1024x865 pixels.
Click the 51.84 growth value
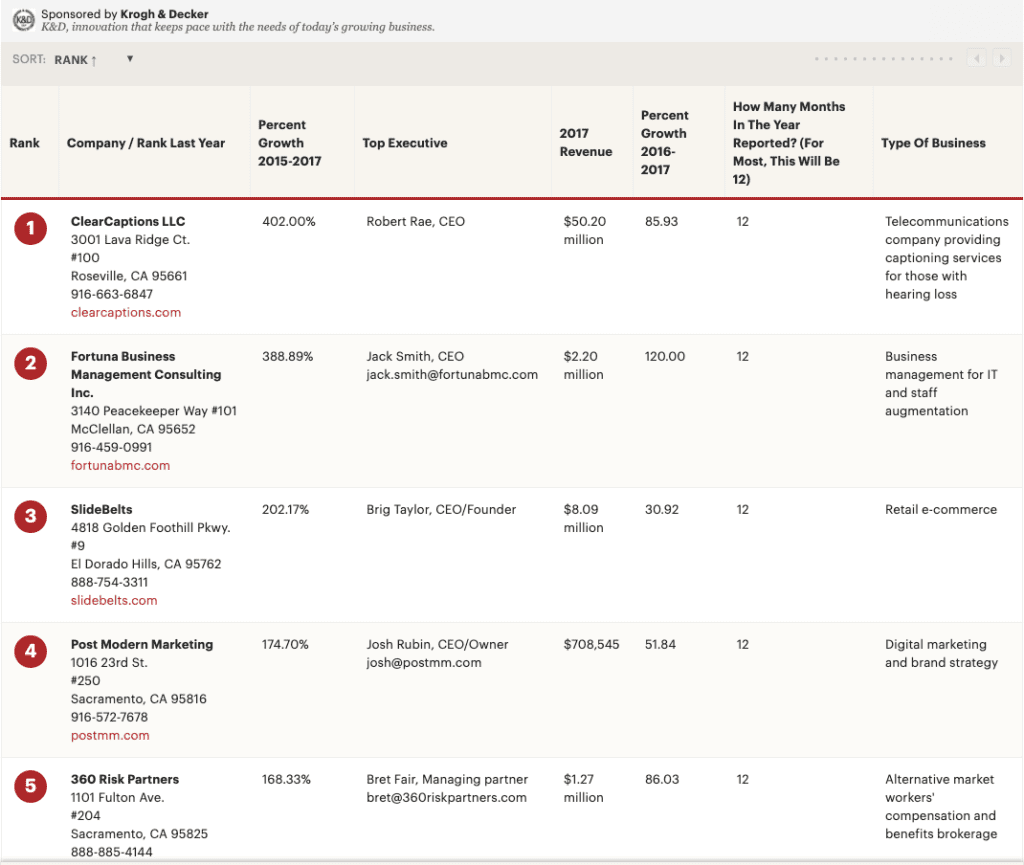point(661,644)
